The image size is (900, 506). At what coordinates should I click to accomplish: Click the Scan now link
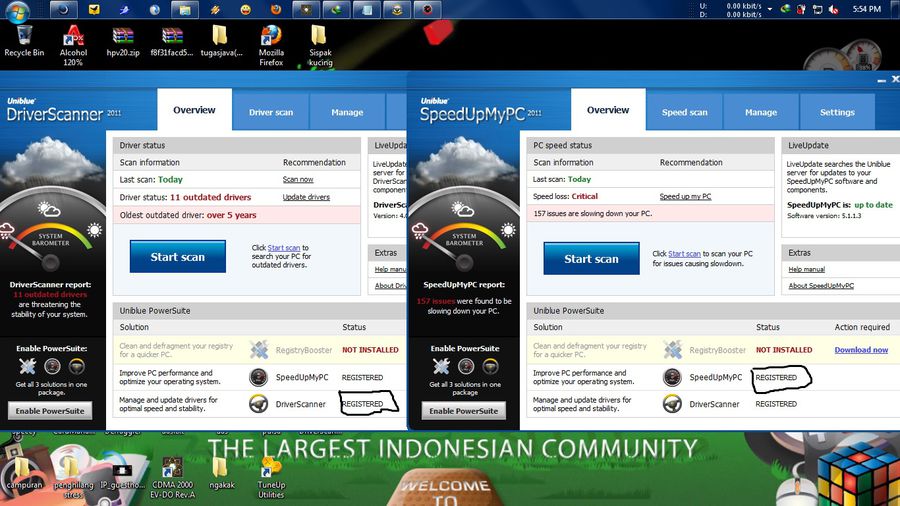click(x=298, y=180)
